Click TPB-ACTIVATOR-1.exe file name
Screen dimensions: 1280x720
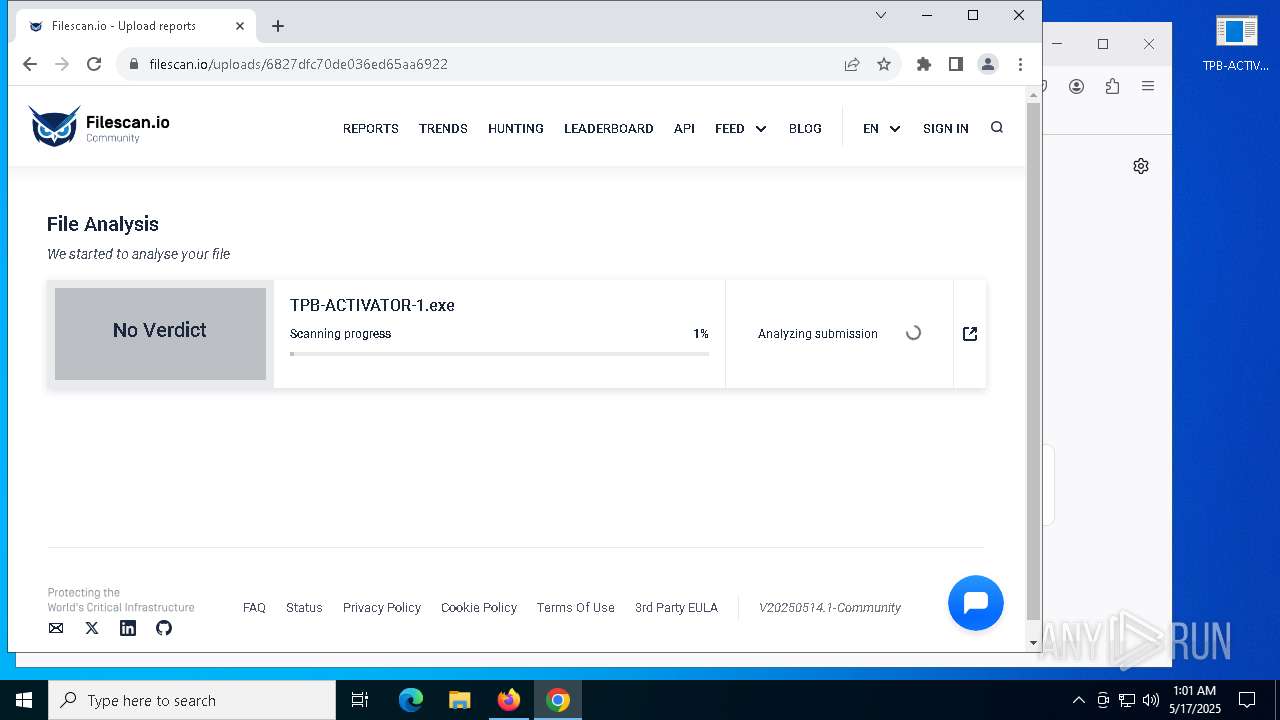tap(372, 305)
